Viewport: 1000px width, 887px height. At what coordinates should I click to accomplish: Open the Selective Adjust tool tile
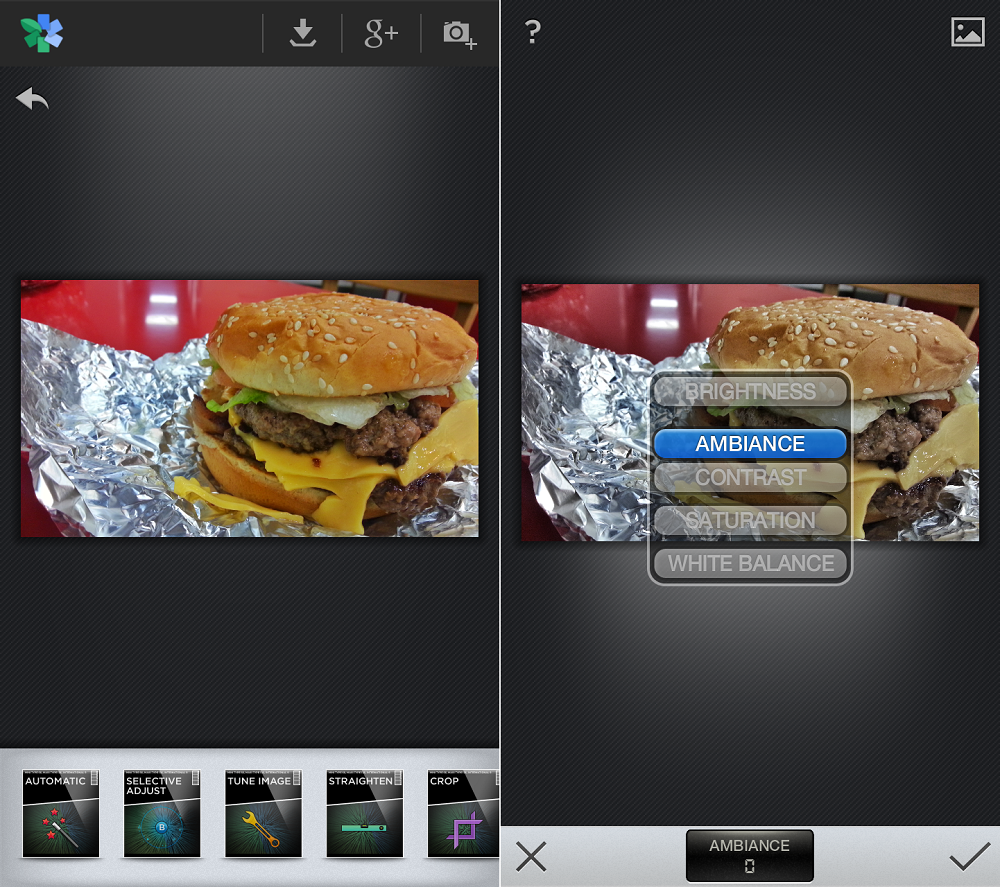(162, 814)
